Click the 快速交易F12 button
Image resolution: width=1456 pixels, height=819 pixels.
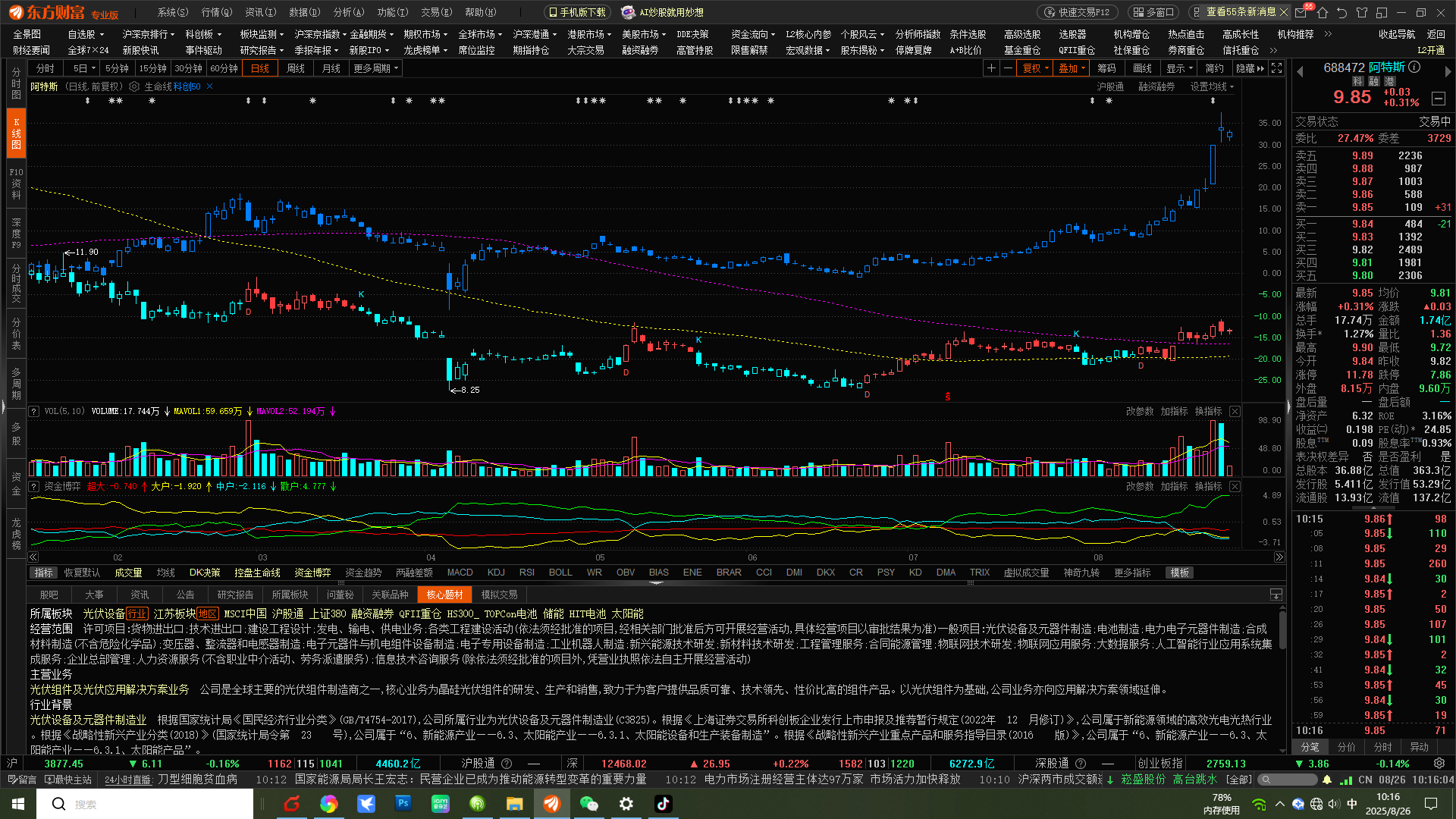1078,12
